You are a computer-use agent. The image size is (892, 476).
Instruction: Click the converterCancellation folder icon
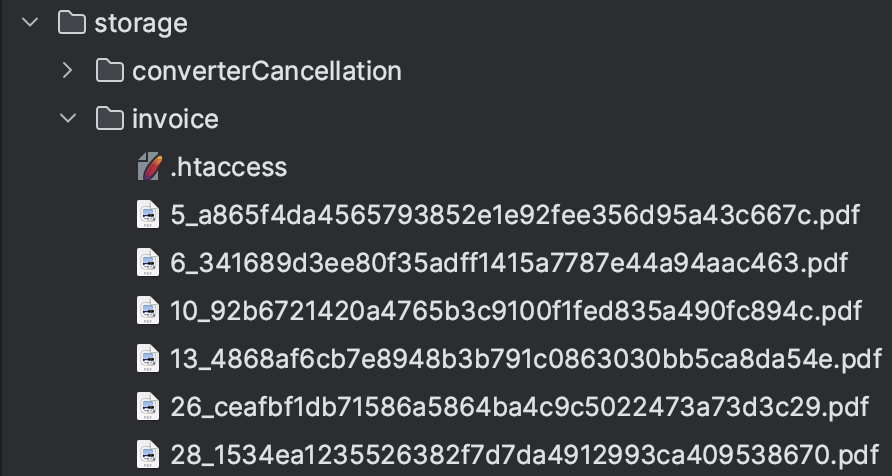tap(110, 71)
